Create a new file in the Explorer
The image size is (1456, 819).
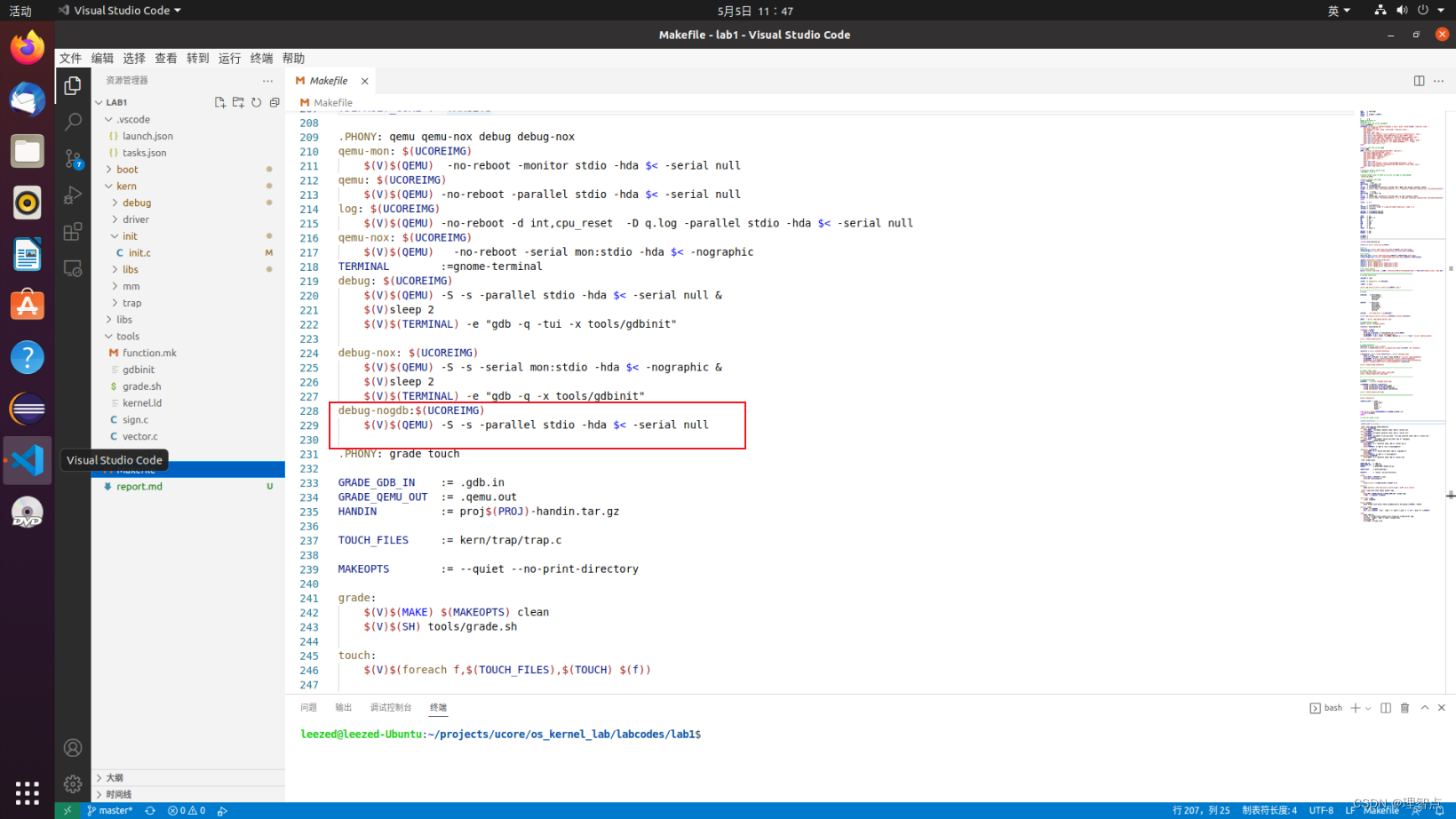219,101
